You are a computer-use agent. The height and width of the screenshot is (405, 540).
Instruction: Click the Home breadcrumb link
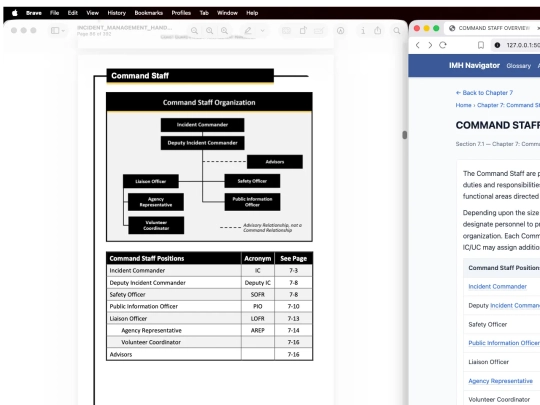point(463,105)
